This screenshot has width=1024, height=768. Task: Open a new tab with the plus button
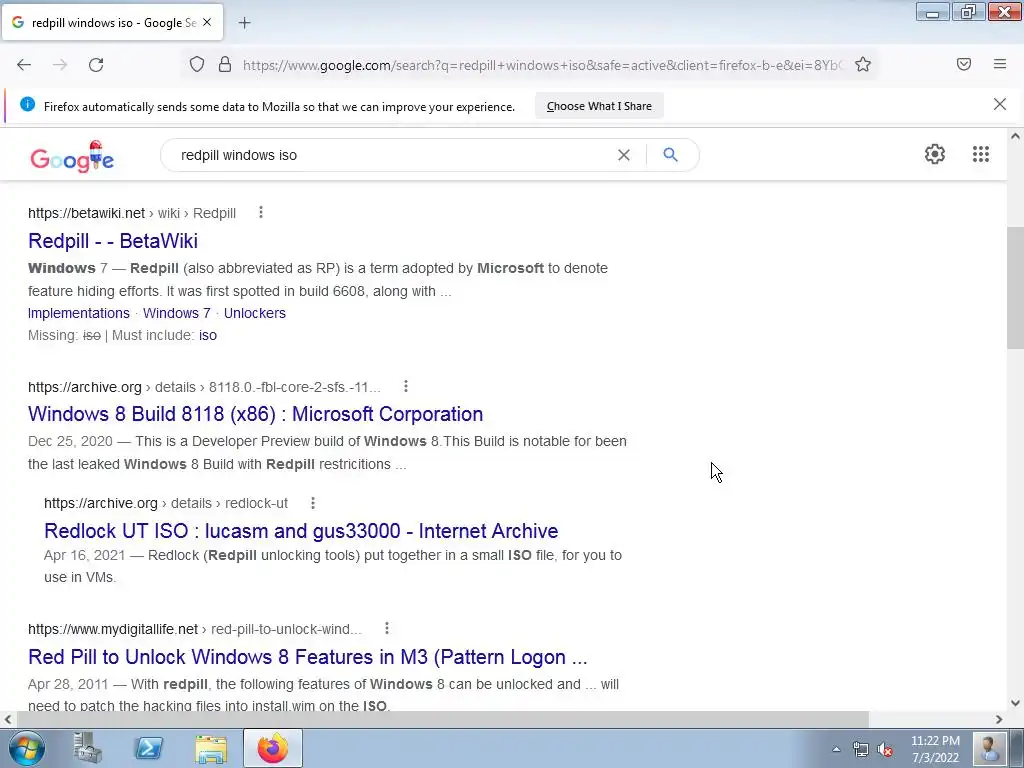click(x=244, y=23)
